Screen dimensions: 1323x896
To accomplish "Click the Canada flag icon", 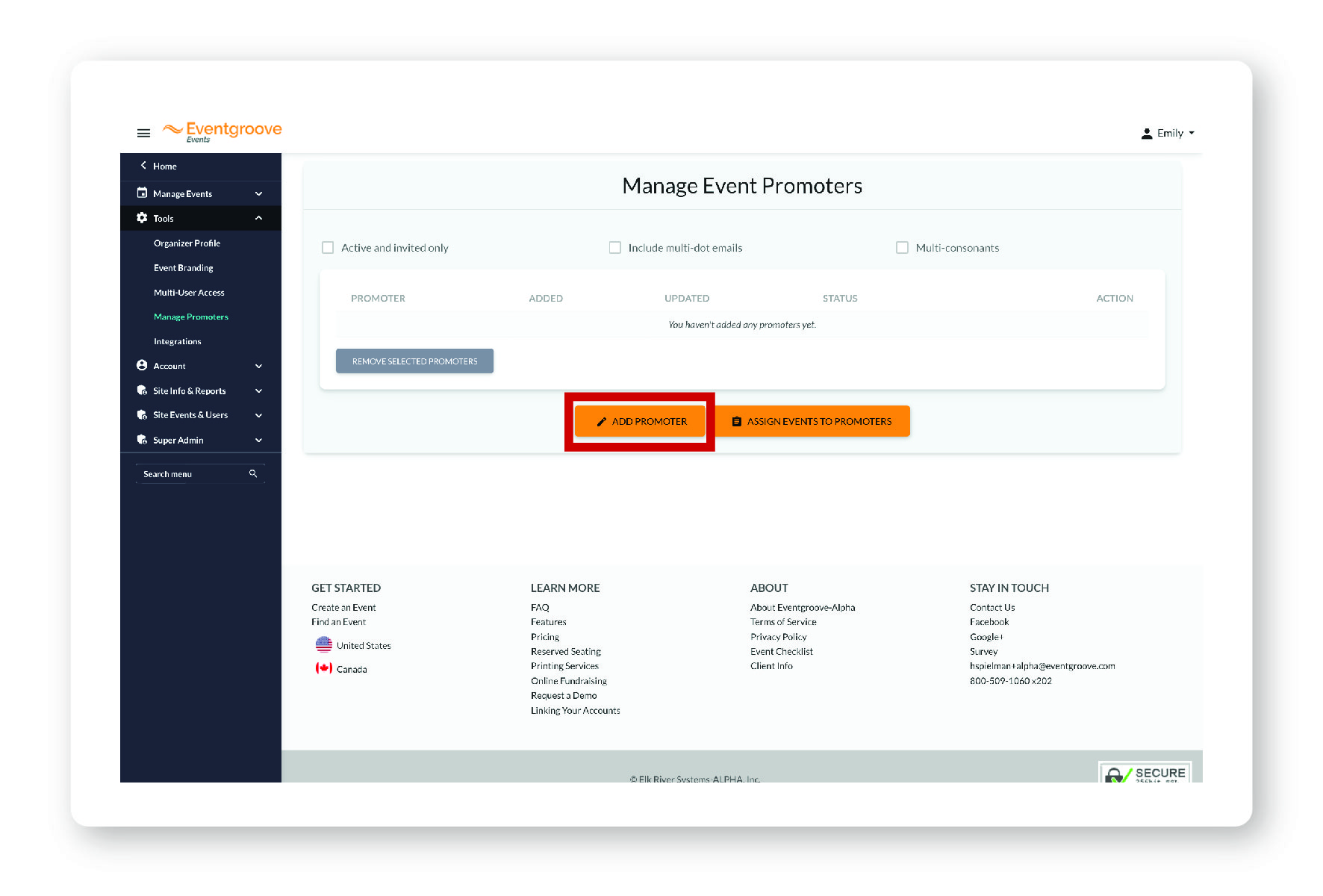I will tap(324, 668).
